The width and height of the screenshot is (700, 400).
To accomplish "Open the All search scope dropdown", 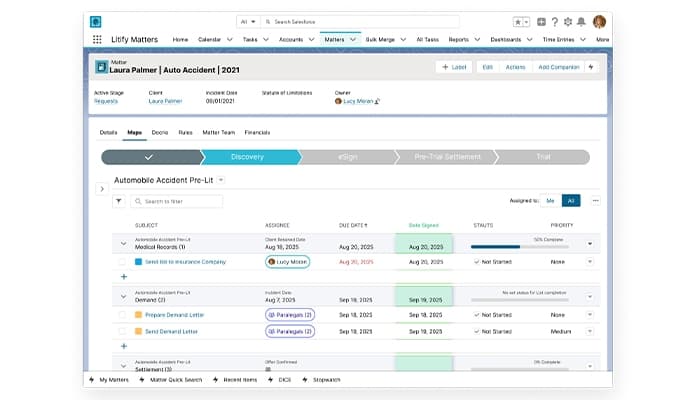I will (x=248, y=21).
